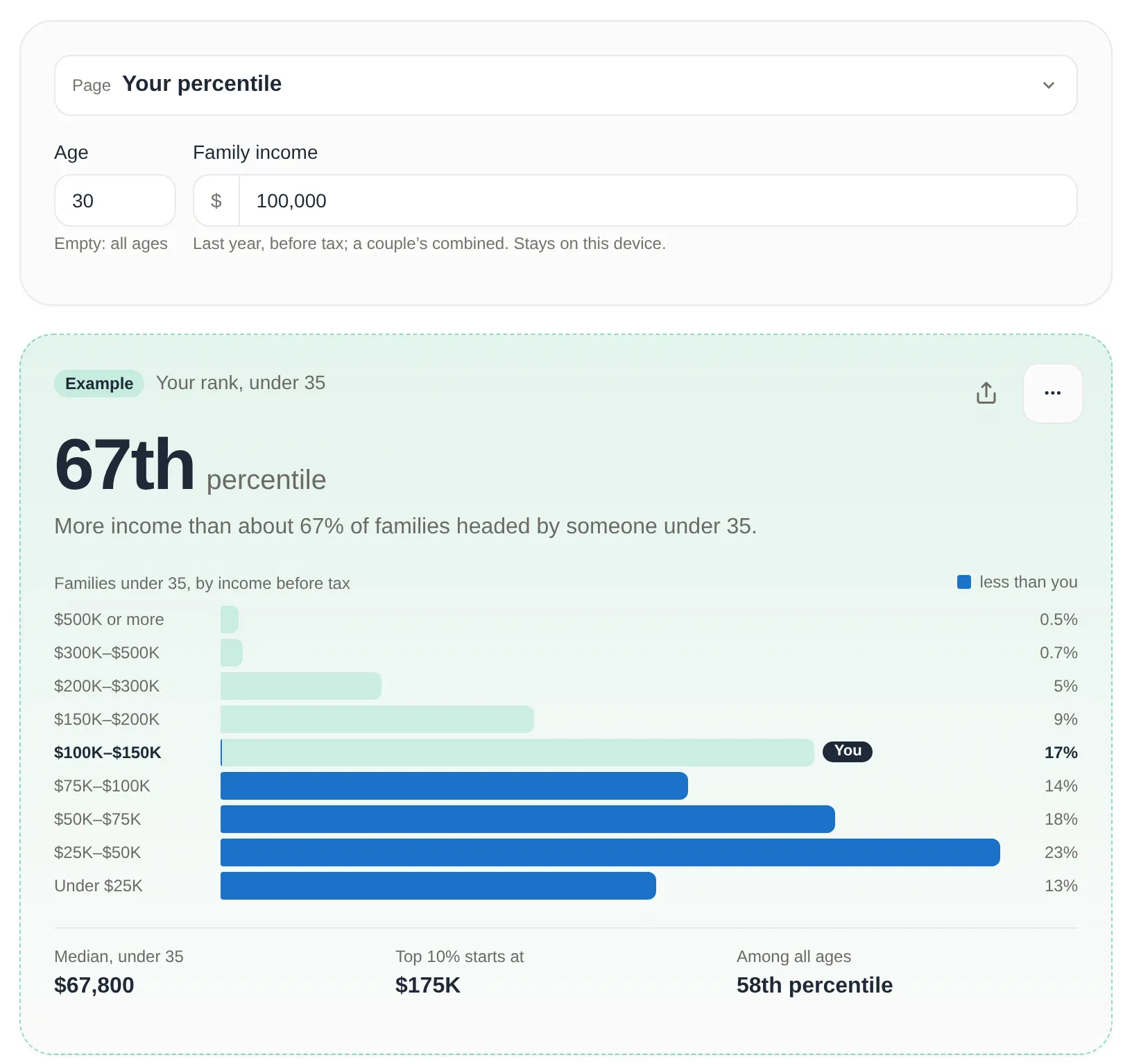Click the 58th percentile all-ages value
Screen dimensions: 1132x1064
[x=814, y=985]
